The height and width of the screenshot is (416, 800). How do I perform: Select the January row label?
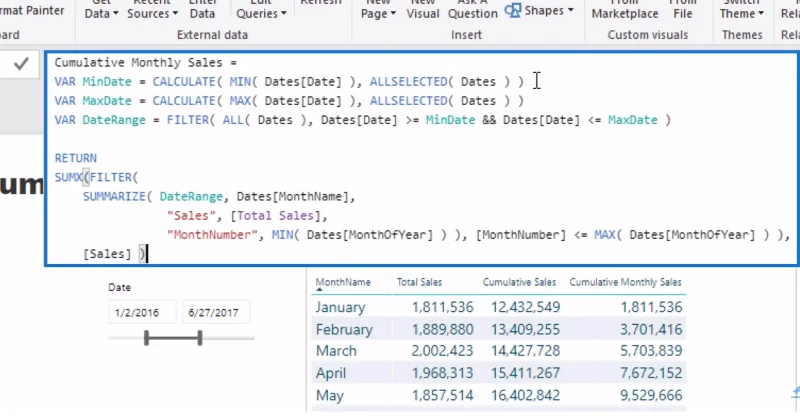point(340,307)
